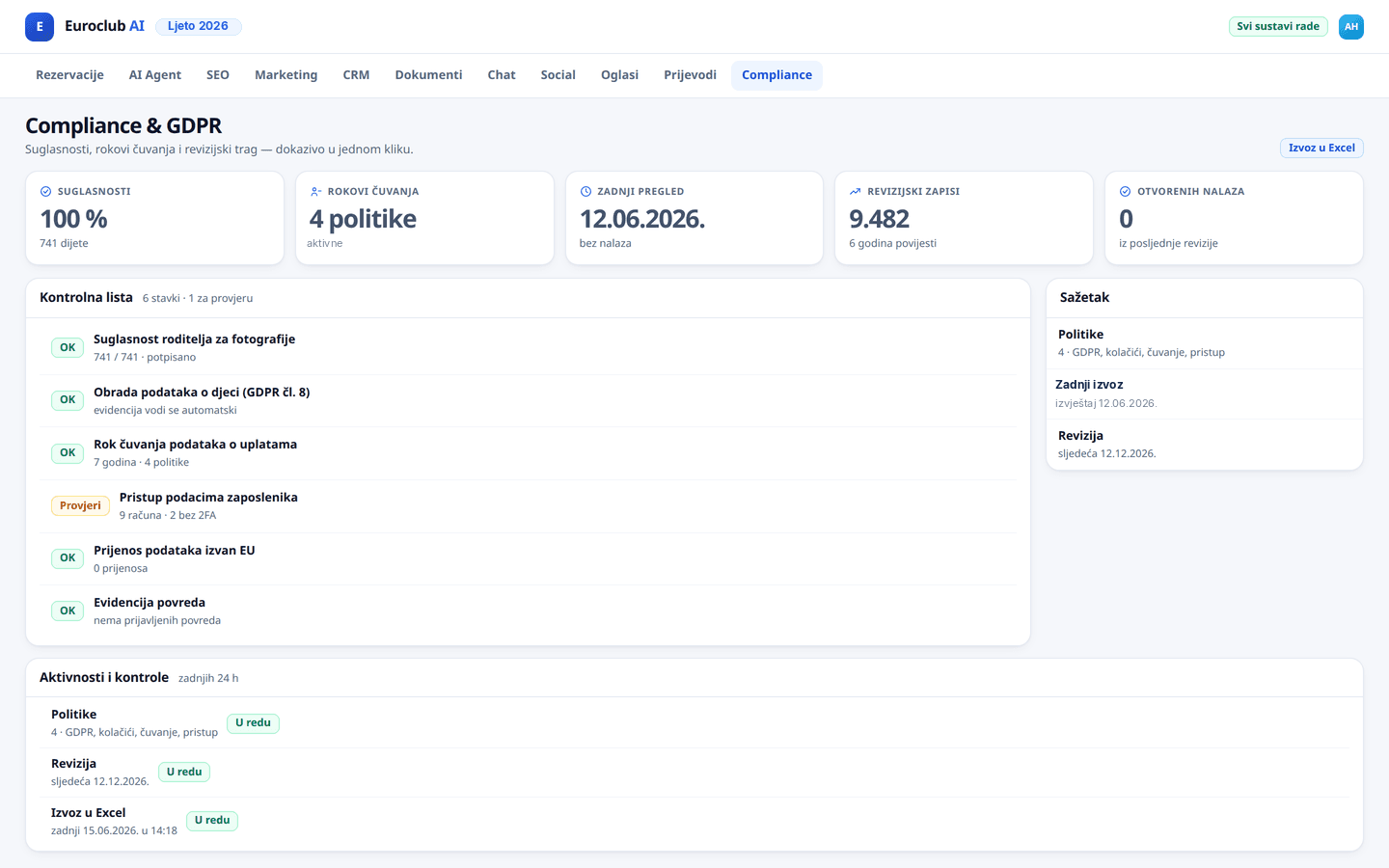This screenshot has height=868, width=1389.
Task: Click the Provjeri badge for Pristup podacima zaposlenika
Action: 80,506
